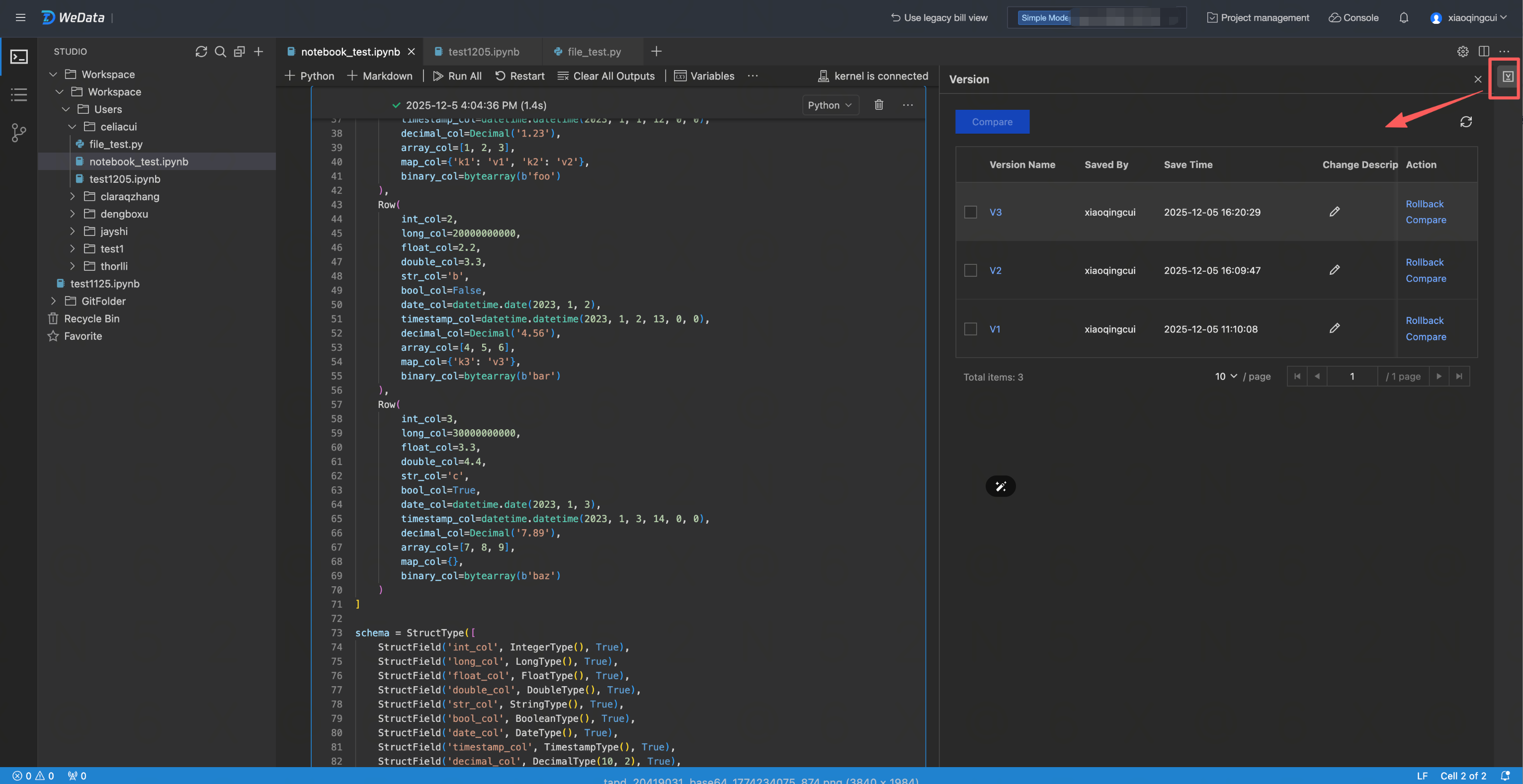
Task: Open the items per page dropdown
Action: 1226,376
